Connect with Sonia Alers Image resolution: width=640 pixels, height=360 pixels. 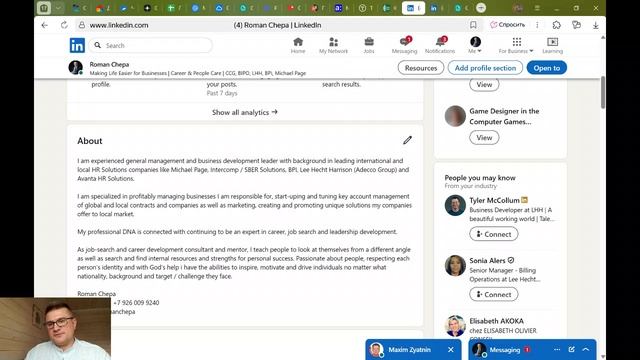click(493, 294)
